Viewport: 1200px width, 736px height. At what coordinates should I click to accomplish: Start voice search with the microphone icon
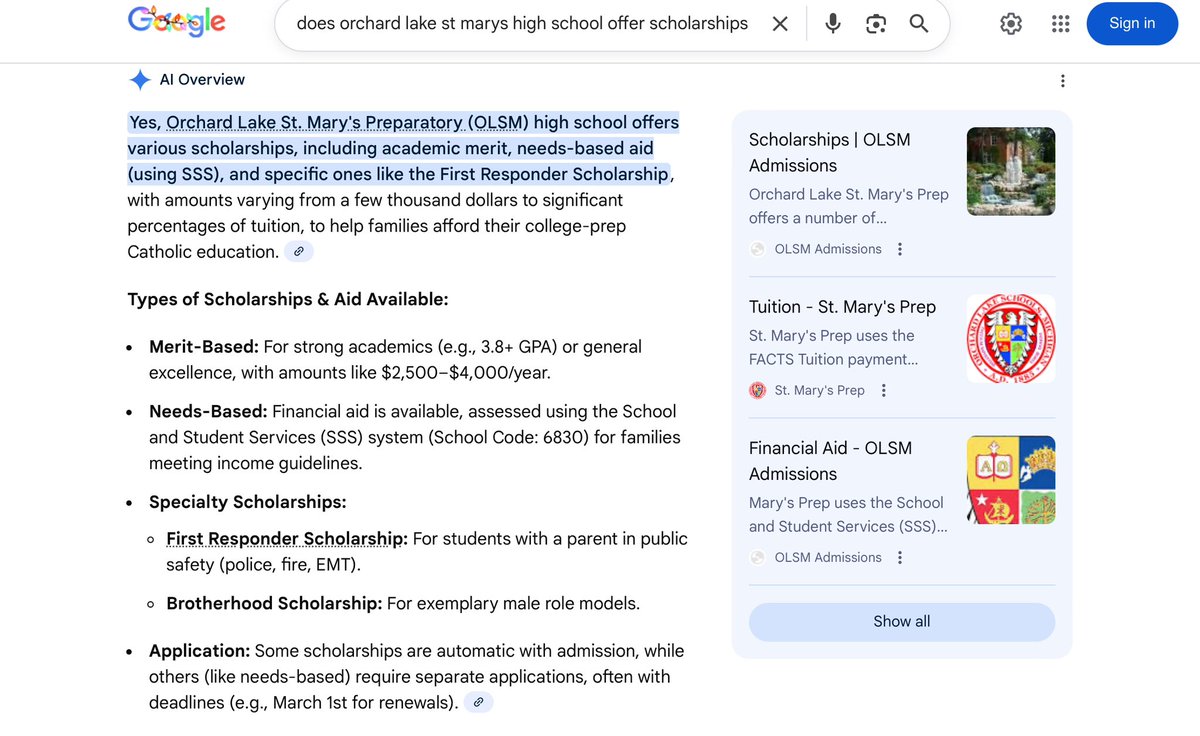pyautogui.click(x=833, y=24)
